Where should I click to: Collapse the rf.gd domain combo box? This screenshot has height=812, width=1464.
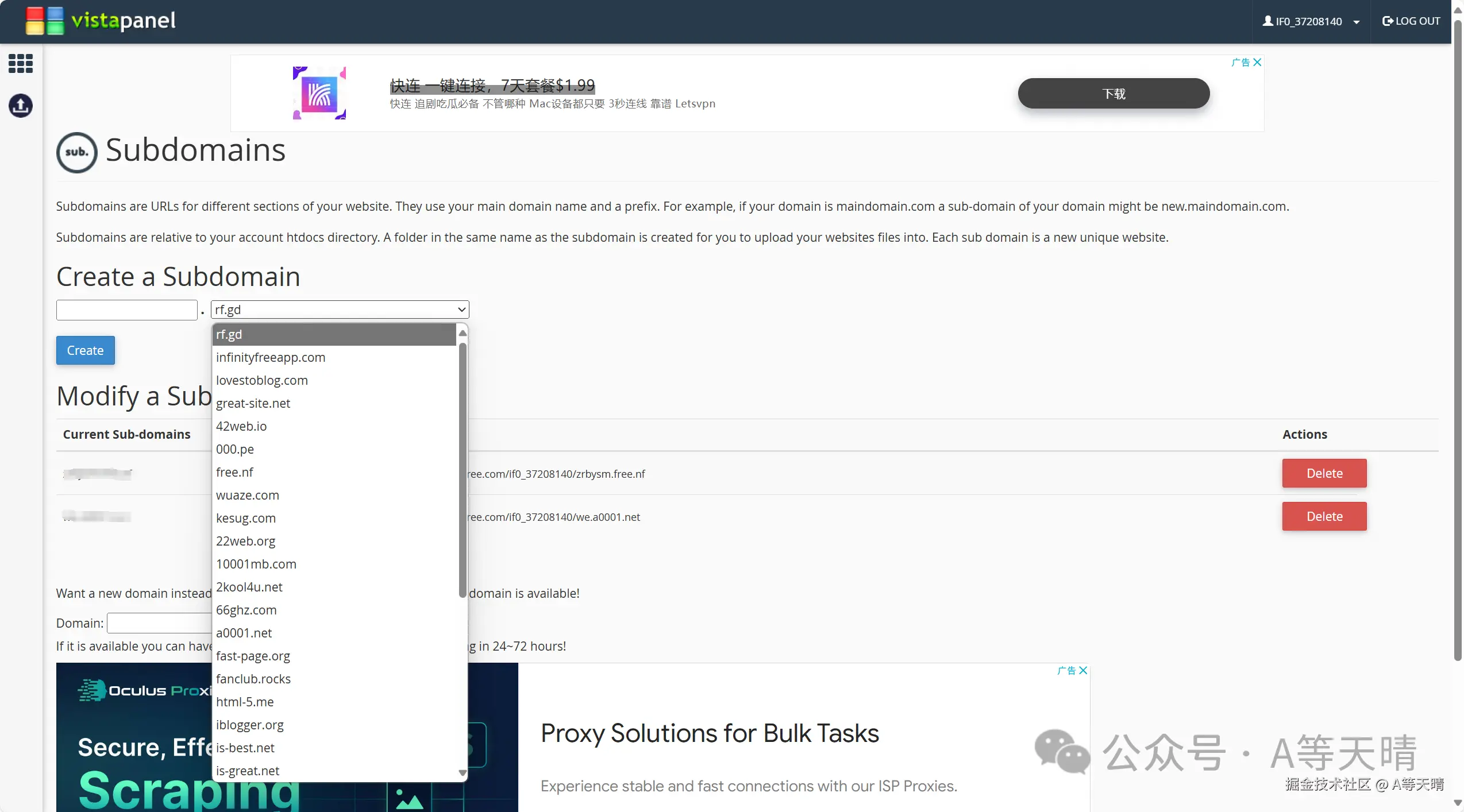340,310
